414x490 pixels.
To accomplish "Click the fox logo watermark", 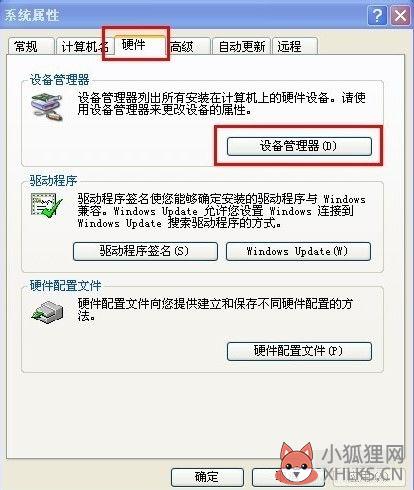I will pos(298,463).
